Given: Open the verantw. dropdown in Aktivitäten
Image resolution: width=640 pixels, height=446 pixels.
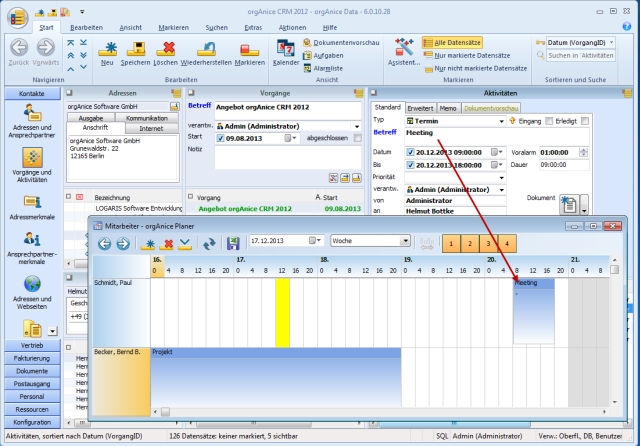Looking at the screenshot, I should tap(501, 190).
